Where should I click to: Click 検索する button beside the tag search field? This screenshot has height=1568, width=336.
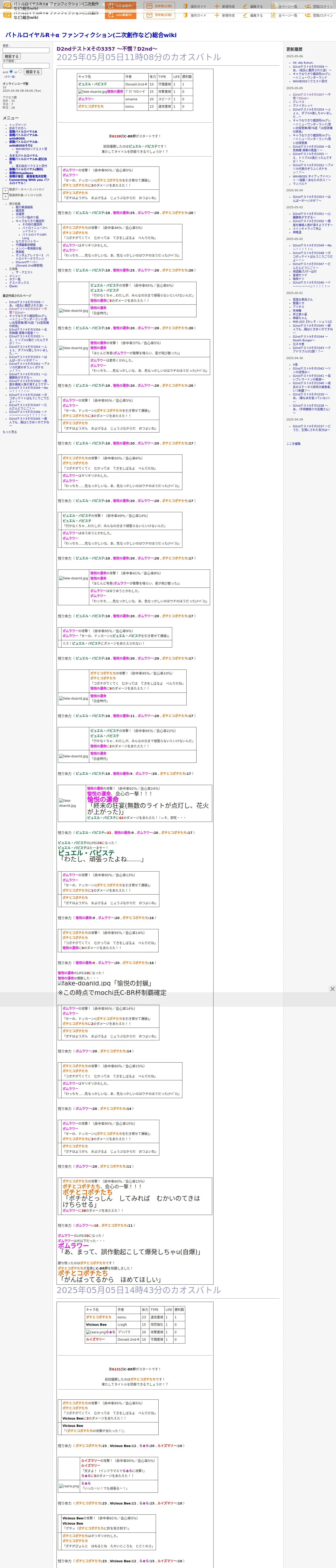(32, 72)
